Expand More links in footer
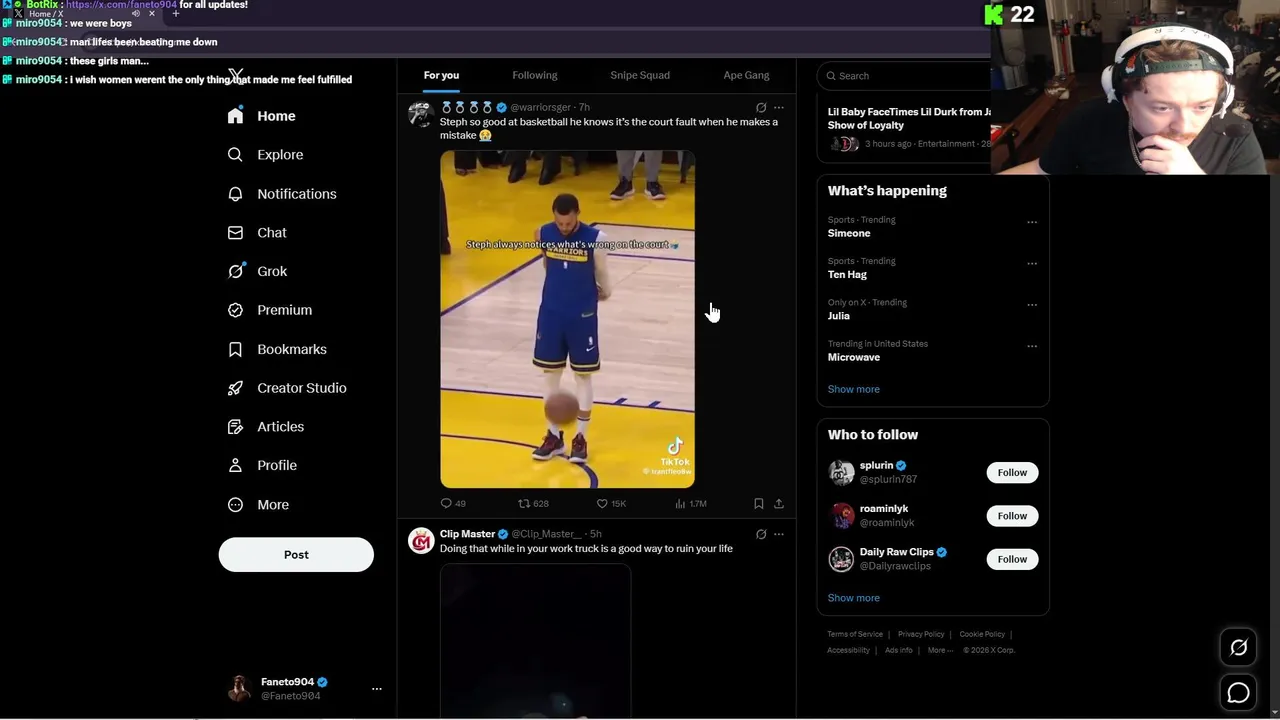 pyautogui.click(x=940, y=650)
